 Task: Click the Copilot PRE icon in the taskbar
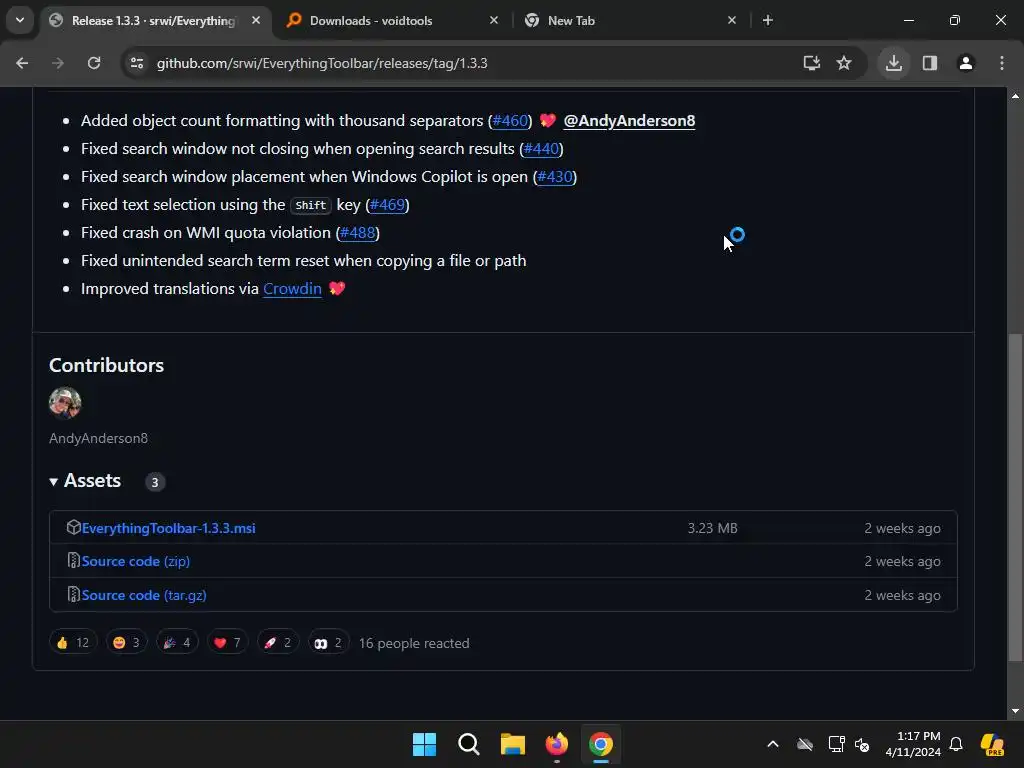[x=992, y=744]
